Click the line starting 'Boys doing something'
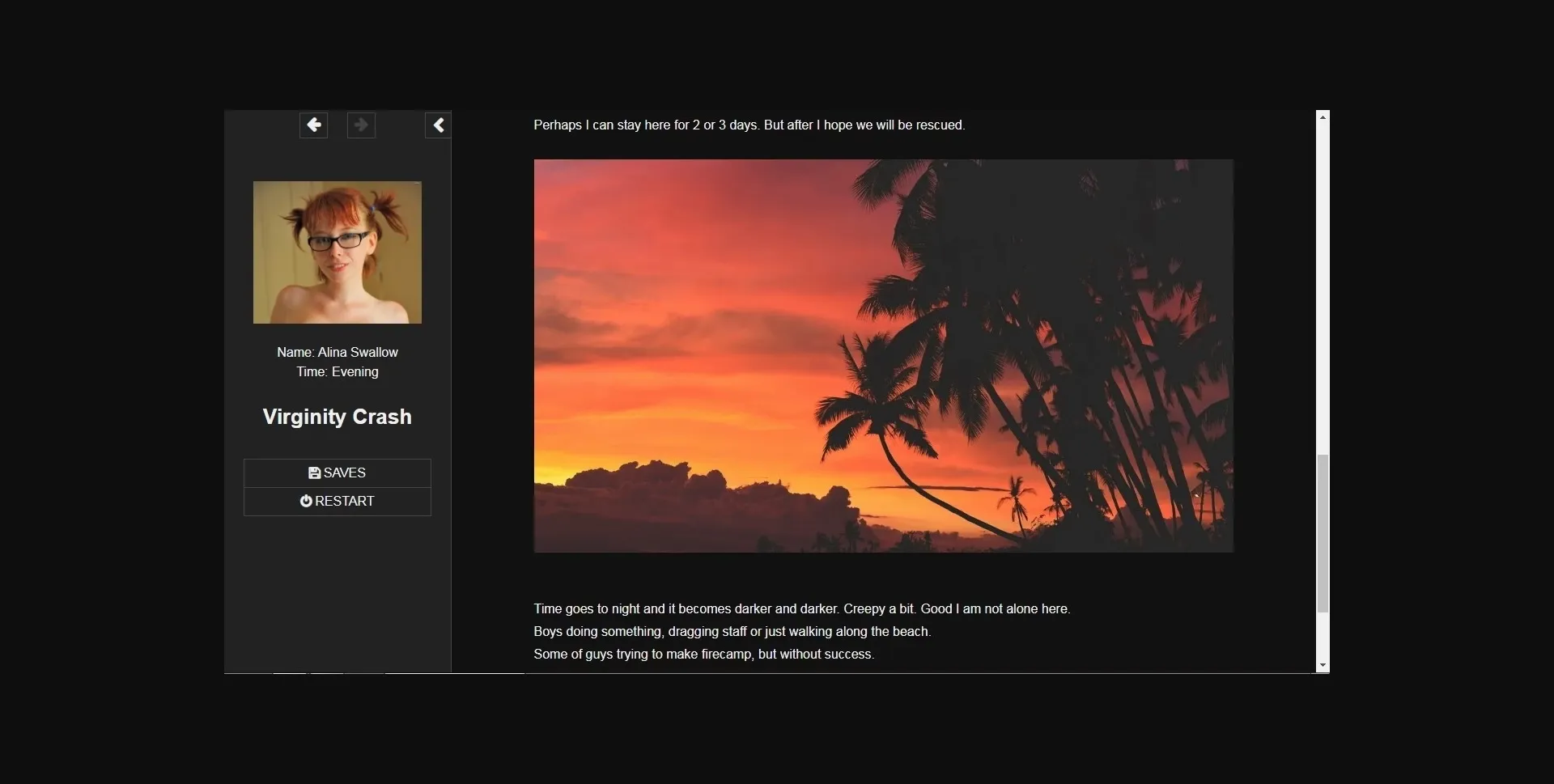The height and width of the screenshot is (784, 1554). (x=732, y=632)
